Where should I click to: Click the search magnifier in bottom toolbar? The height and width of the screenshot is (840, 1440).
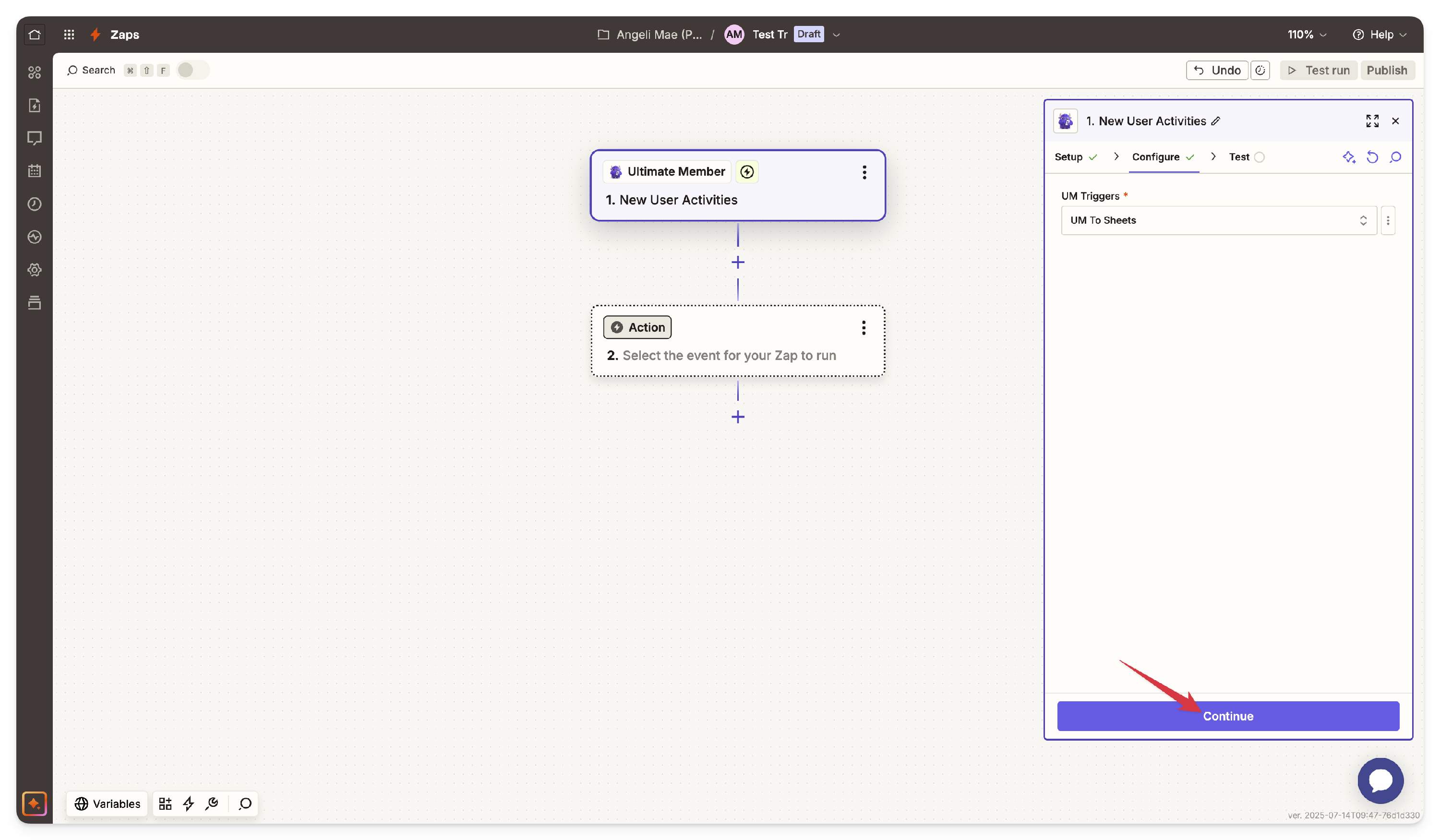point(245,804)
